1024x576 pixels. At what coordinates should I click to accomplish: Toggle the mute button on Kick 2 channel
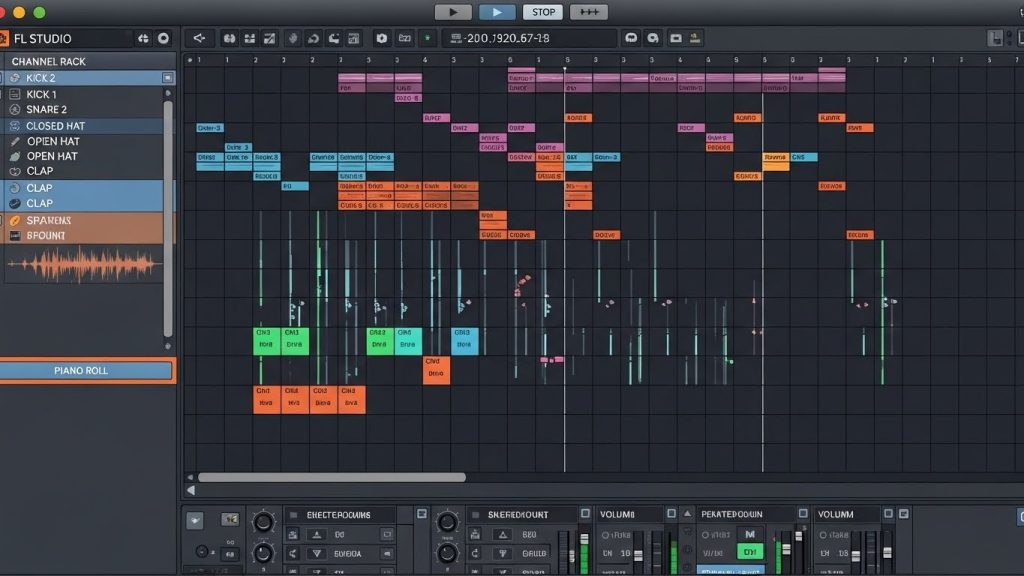168,78
